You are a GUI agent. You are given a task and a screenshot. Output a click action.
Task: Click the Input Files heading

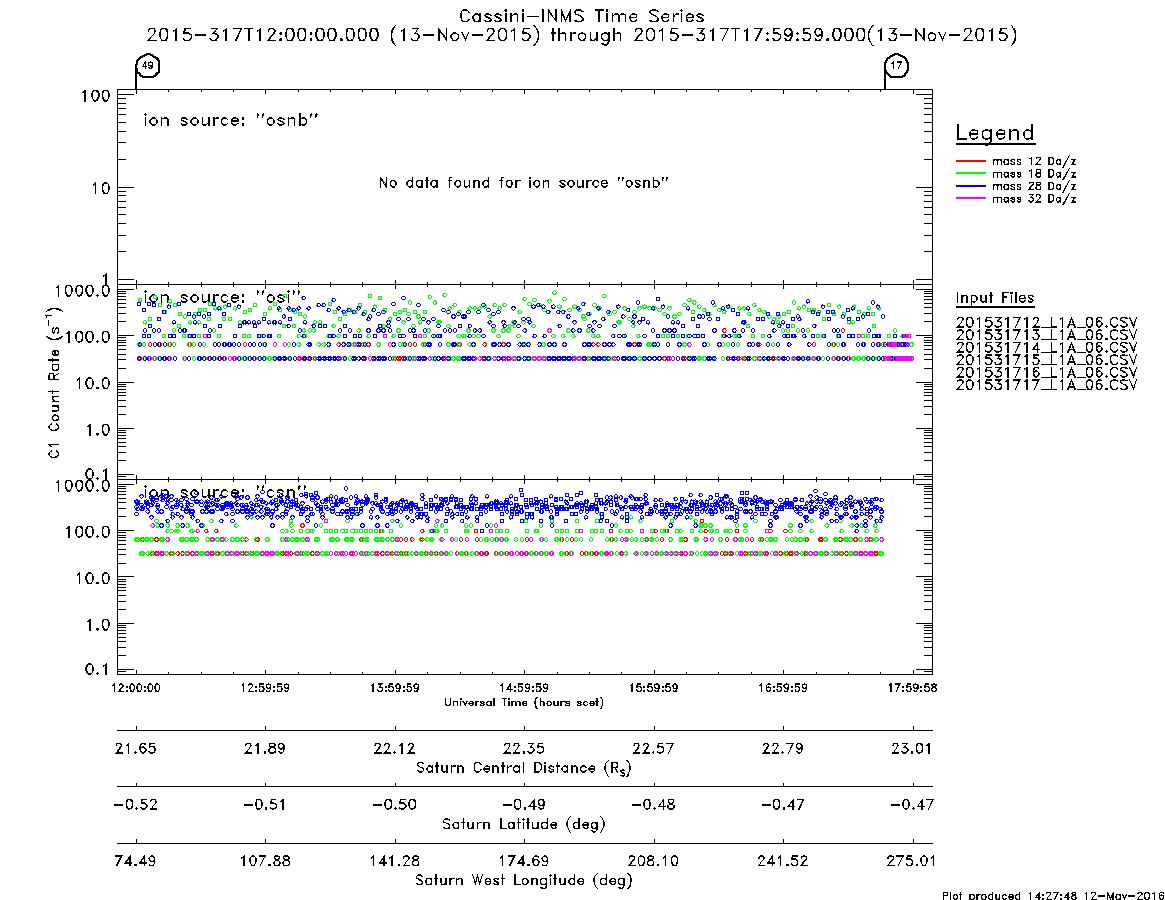tap(995, 298)
